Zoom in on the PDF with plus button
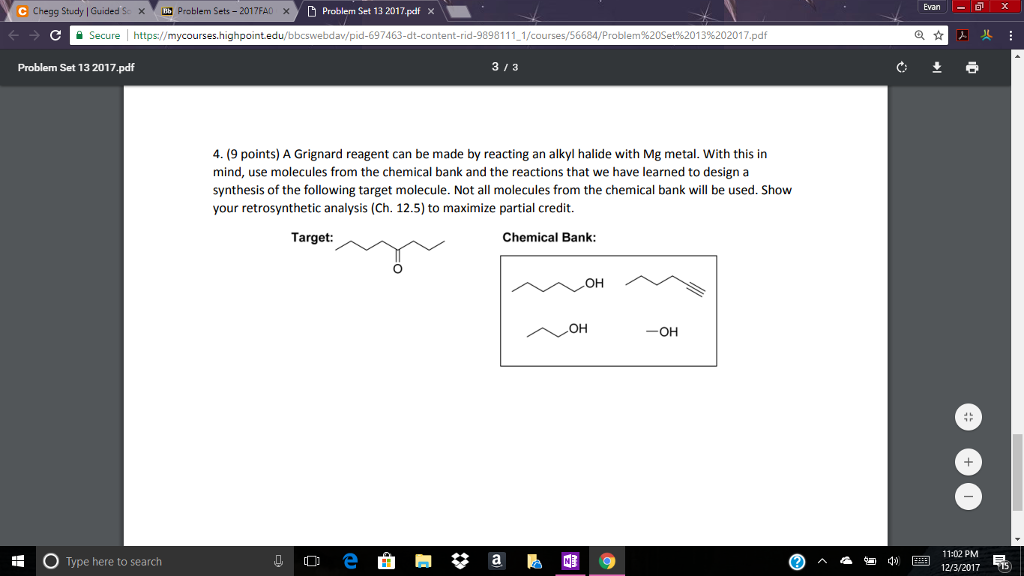Image resolution: width=1024 pixels, height=576 pixels. pyautogui.click(x=968, y=461)
